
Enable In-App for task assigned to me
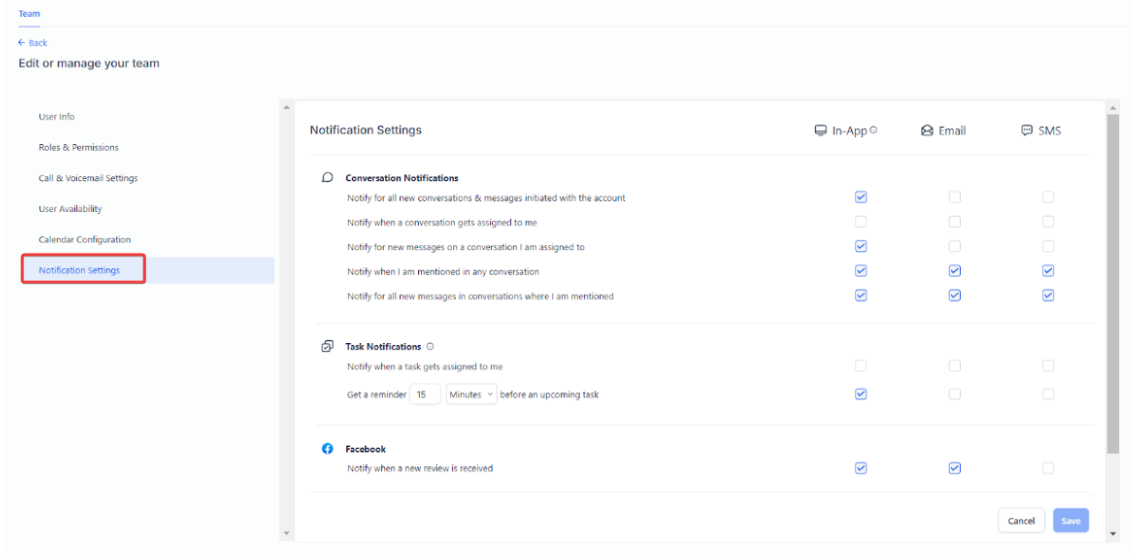click(x=861, y=366)
